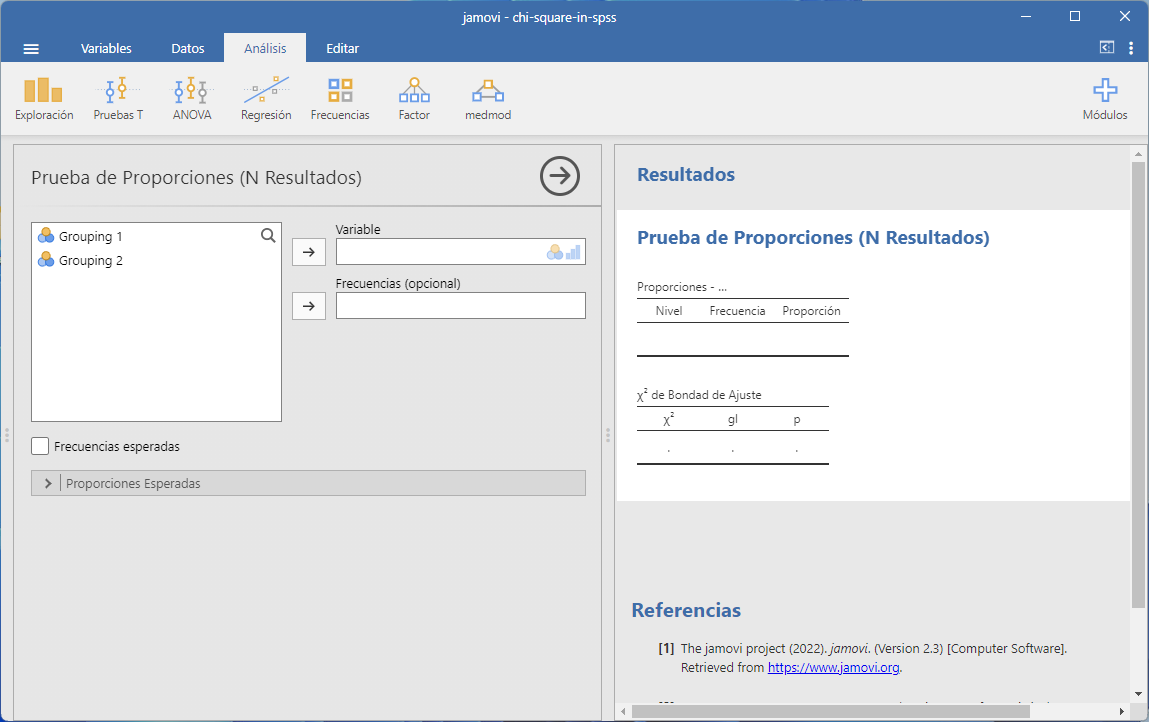Image resolution: width=1149 pixels, height=722 pixels.
Task: Enable the Frecuencias esperadas checkbox
Action: click(x=41, y=447)
